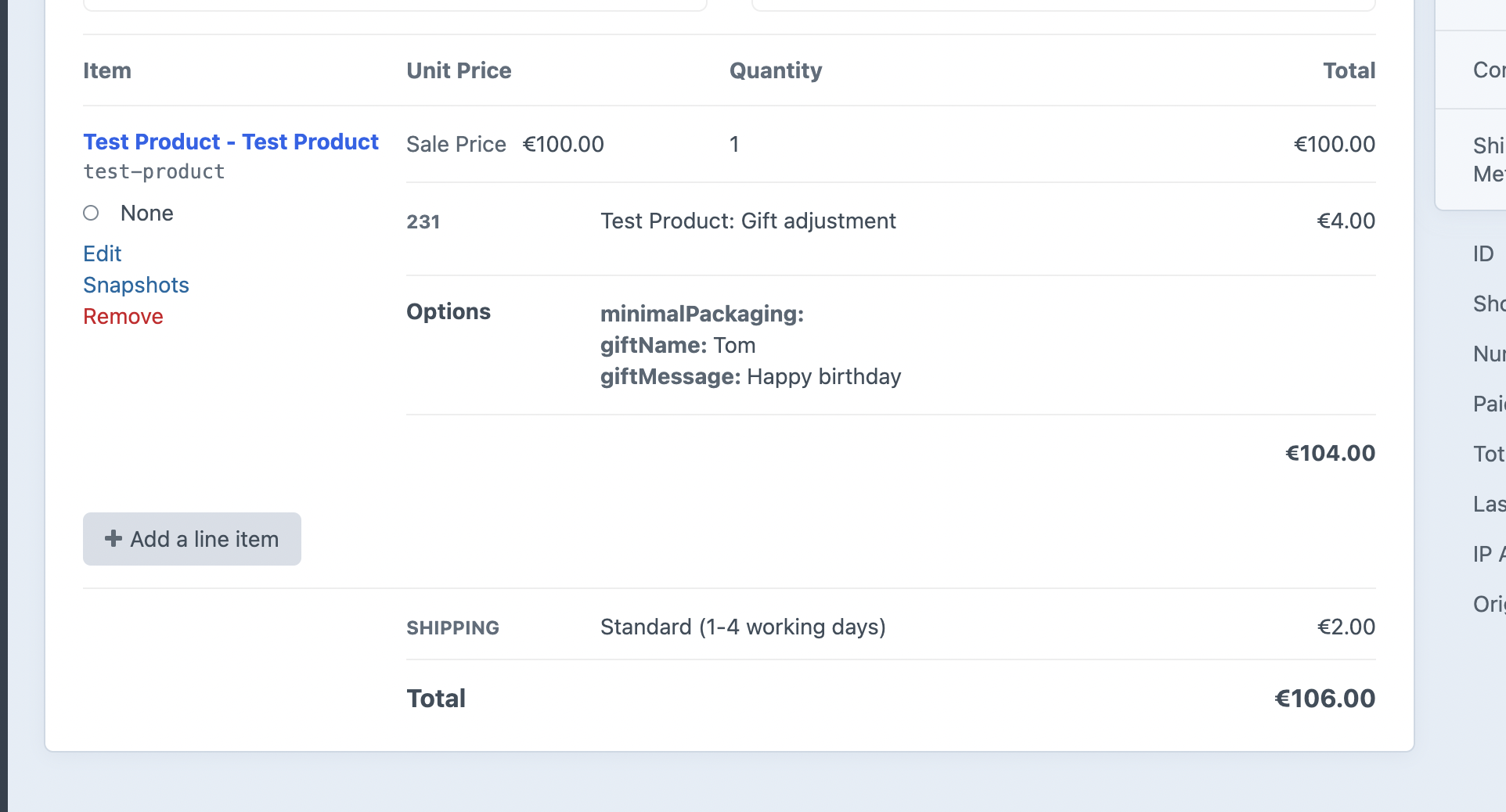Select the None radio option
This screenshot has width=1506, height=812.
coord(91,213)
